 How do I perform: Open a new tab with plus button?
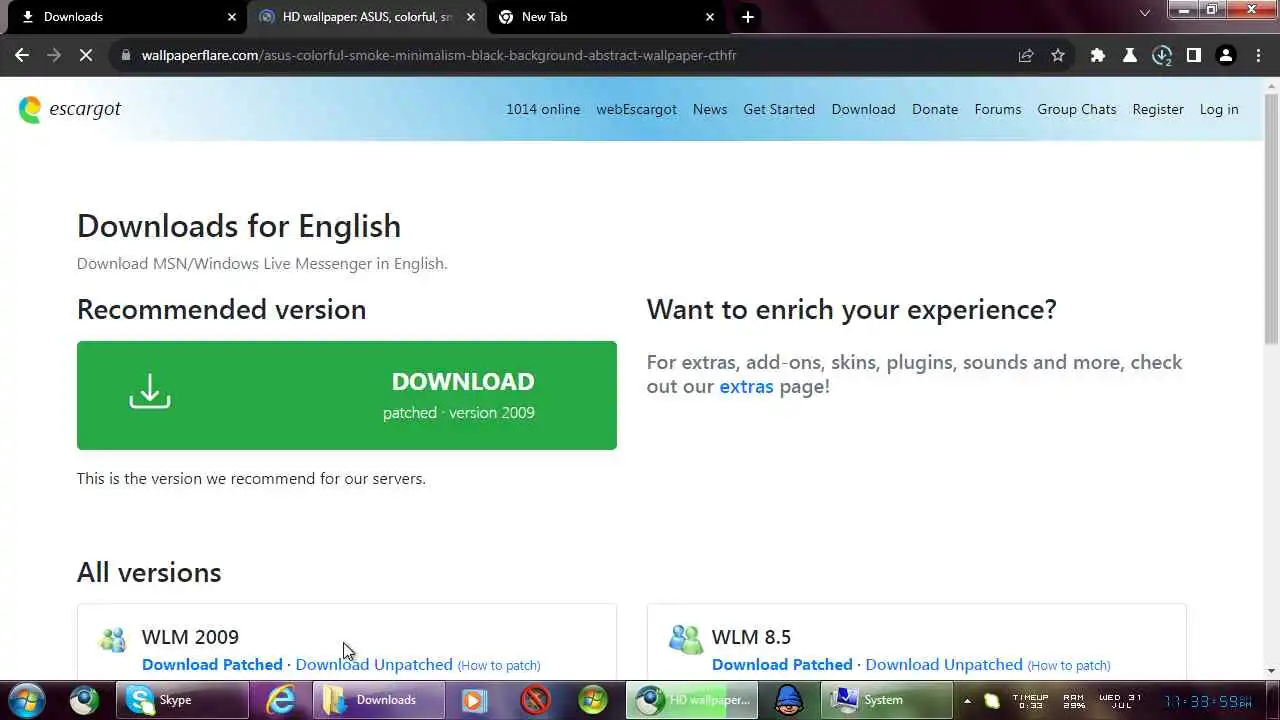[x=748, y=17]
